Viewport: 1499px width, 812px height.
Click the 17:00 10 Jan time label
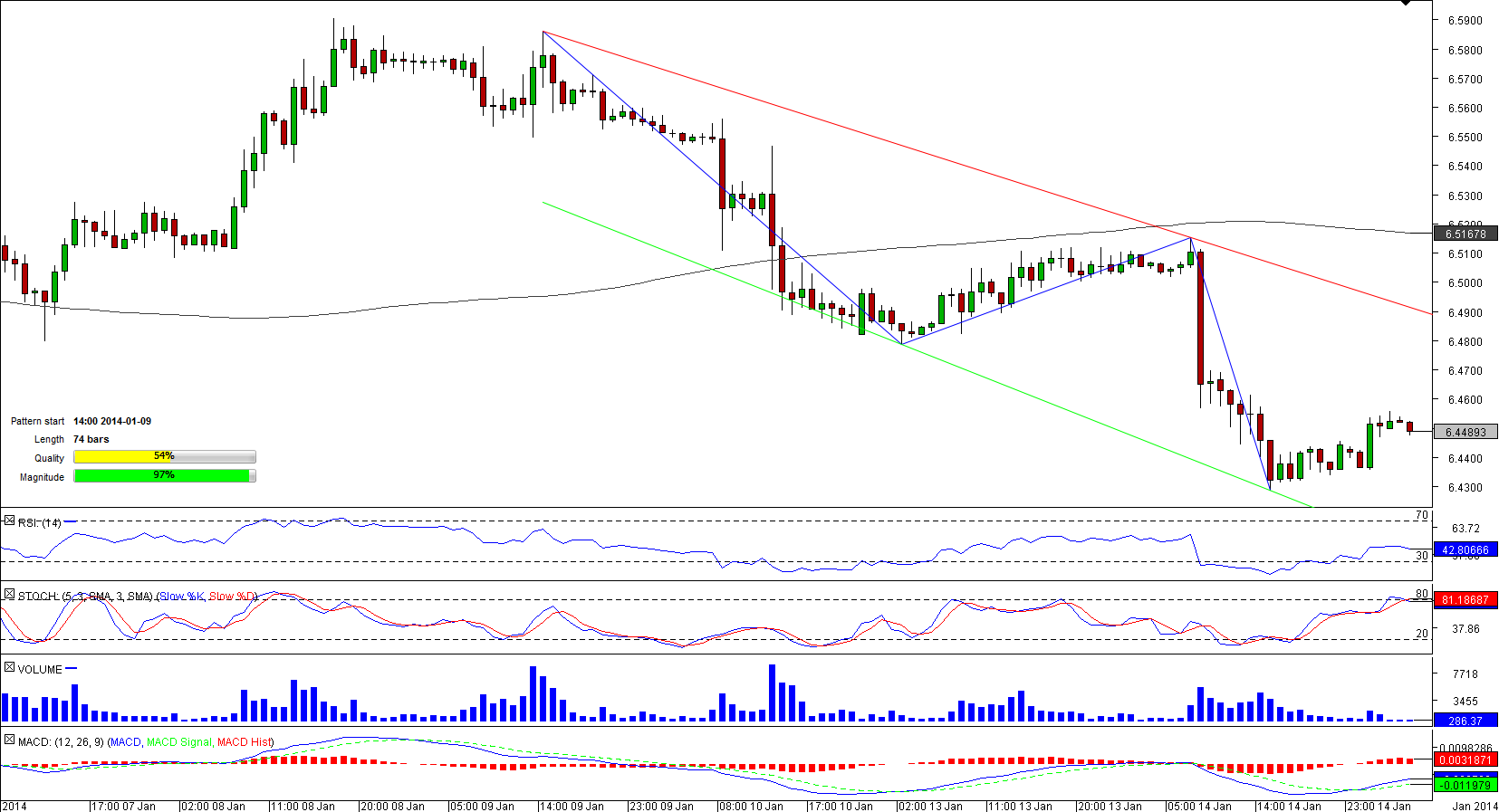[x=841, y=807]
